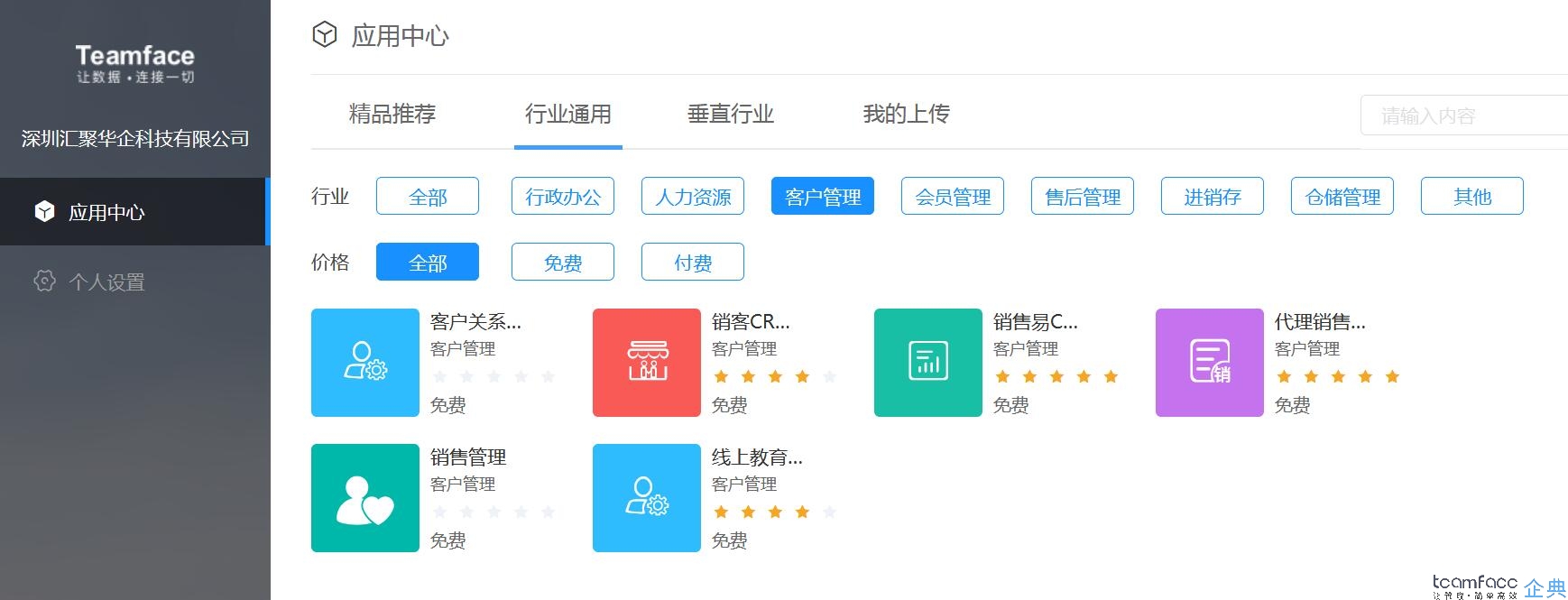
Task: Select the 免费 price filter
Action: point(563,262)
